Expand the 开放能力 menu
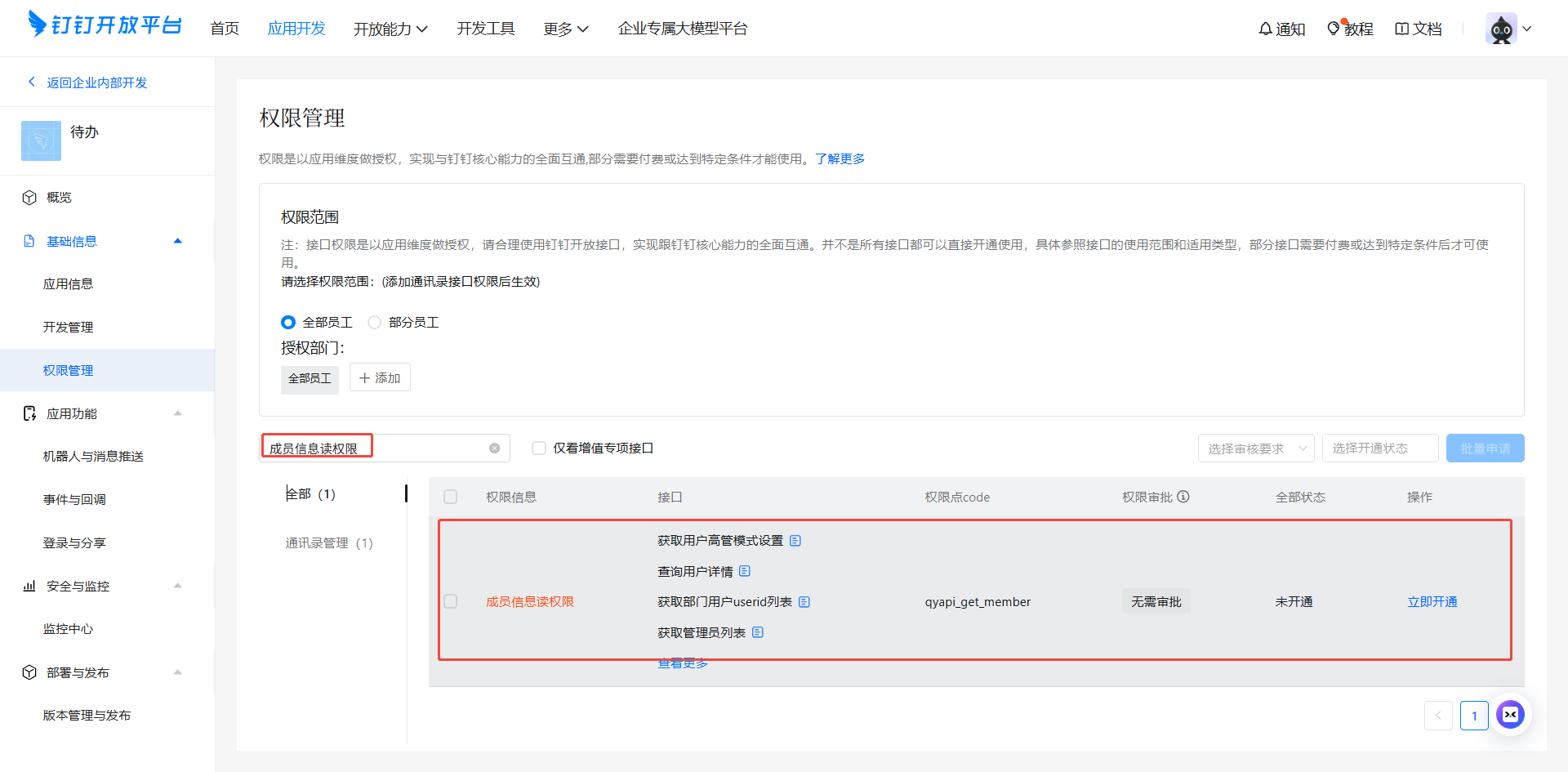Viewport: 1568px width, 772px height. (390, 29)
